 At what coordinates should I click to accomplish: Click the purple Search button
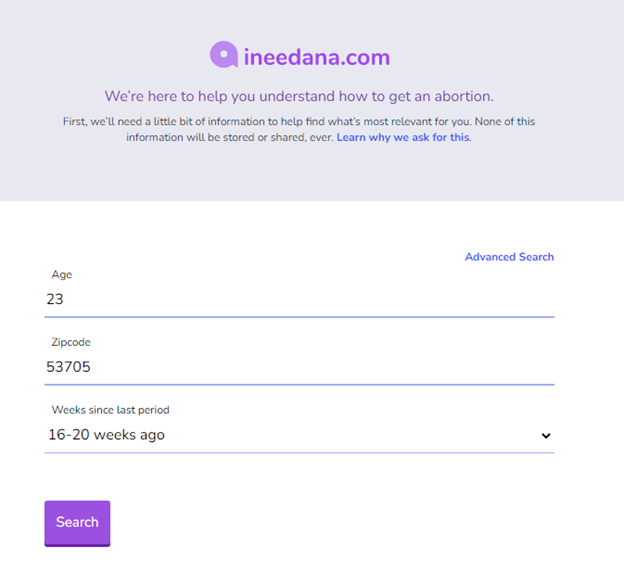click(77, 523)
